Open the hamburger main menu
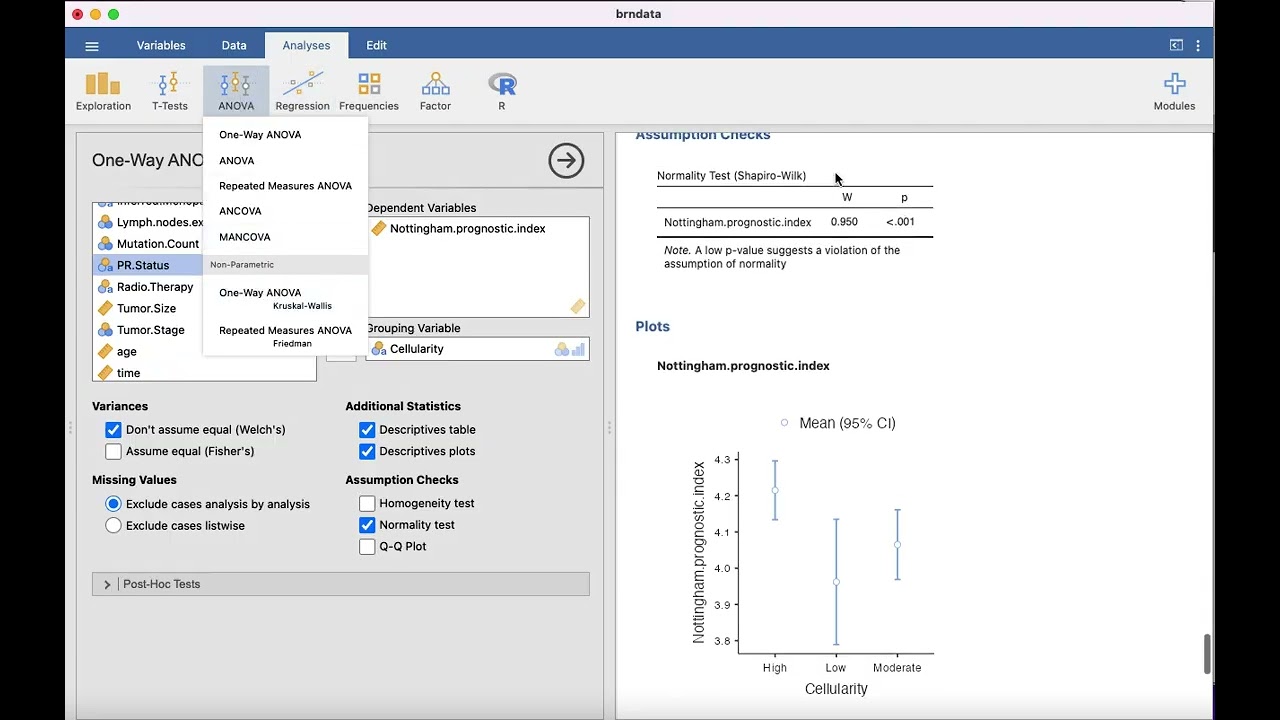This screenshot has height=720, width=1280. [92, 46]
